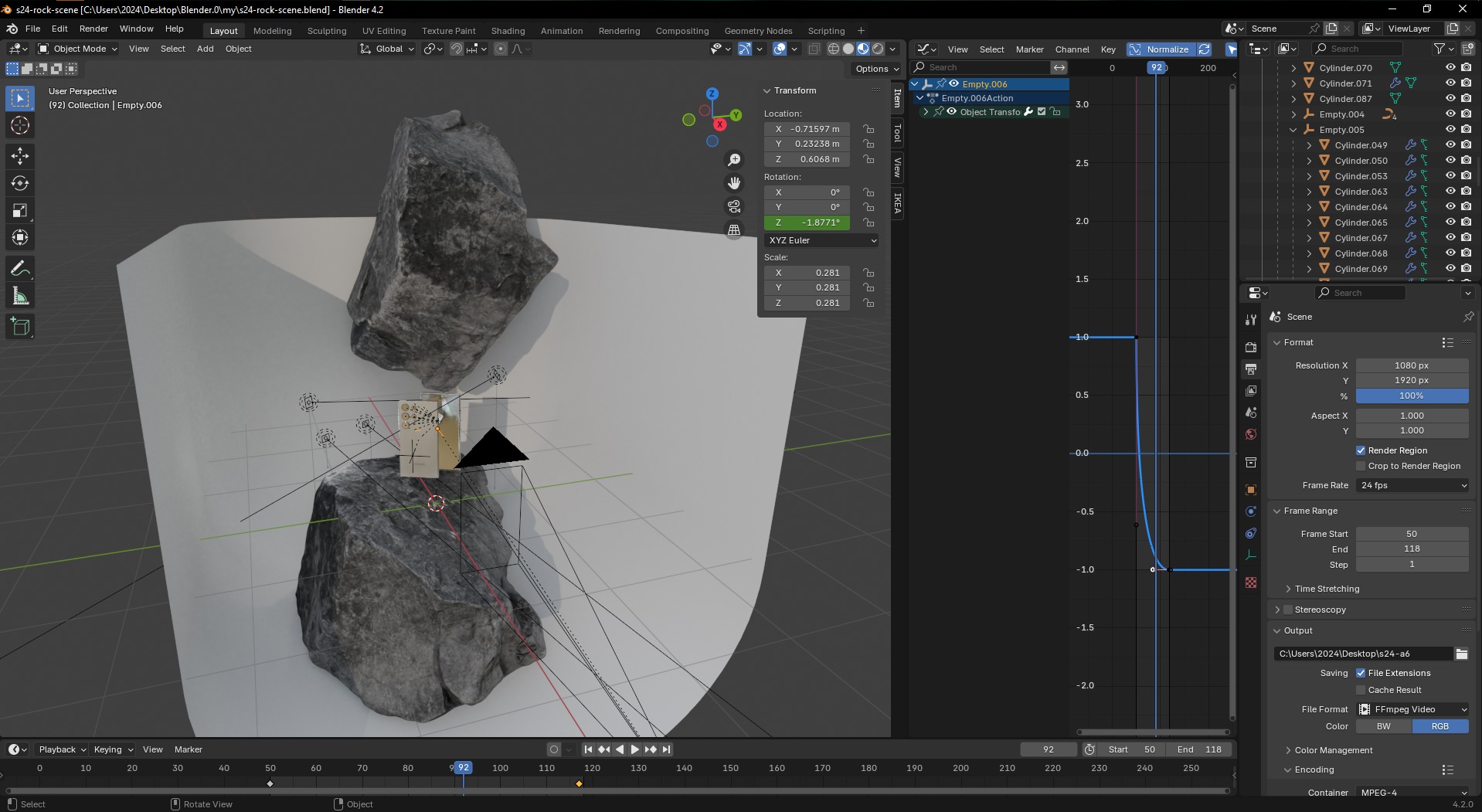The width and height of the screenshot is (1482, 812).
Task: Select the Cursor tool in toolbar
Action: [x=20, y=125]
